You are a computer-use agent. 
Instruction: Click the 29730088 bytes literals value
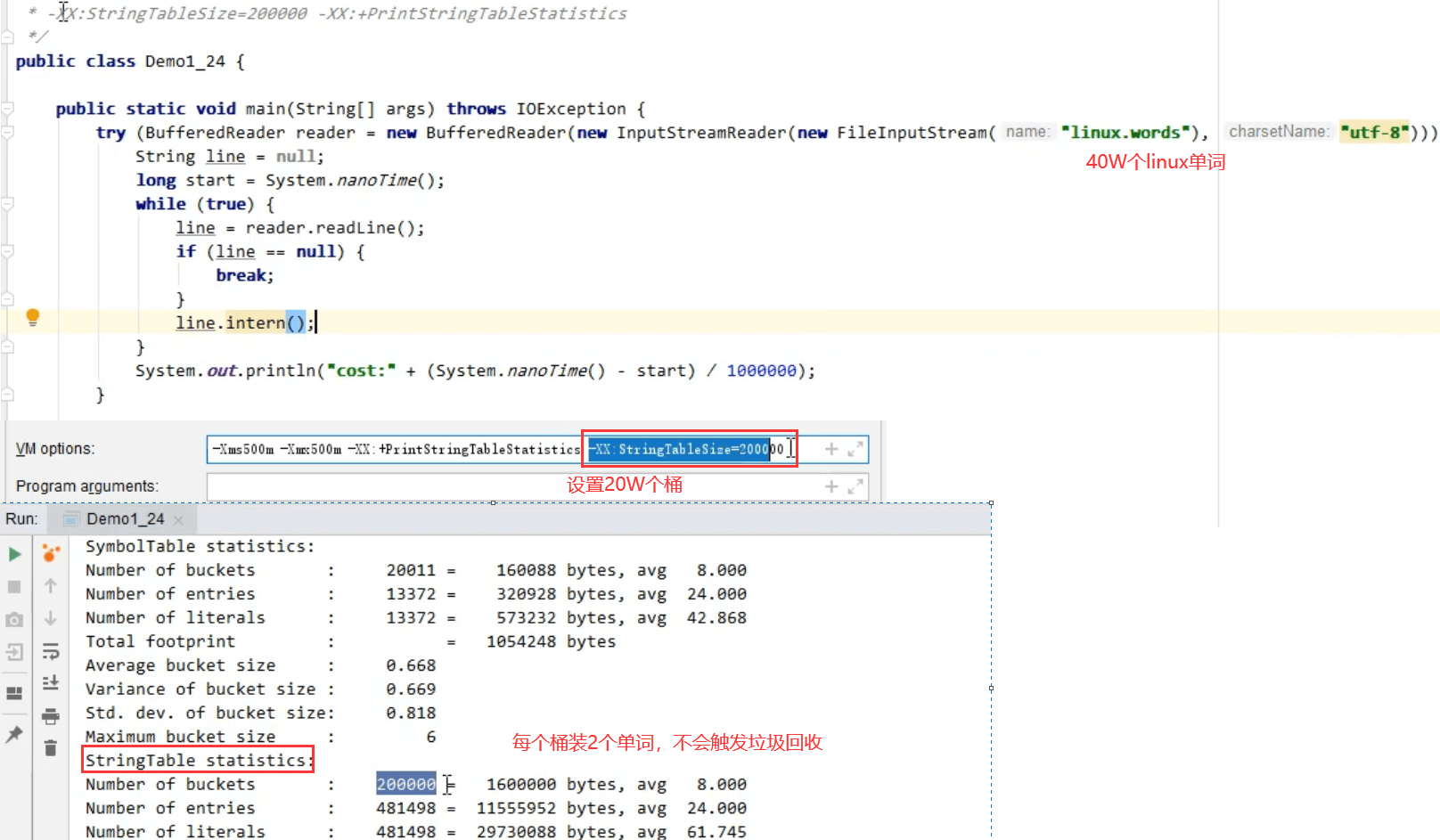tap(517, 831)
